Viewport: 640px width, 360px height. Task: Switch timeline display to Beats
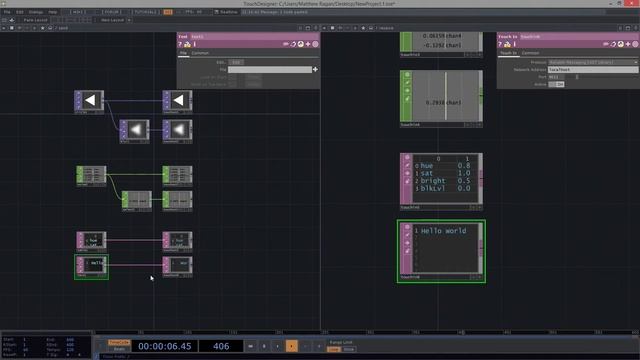(x=119, y=349)
